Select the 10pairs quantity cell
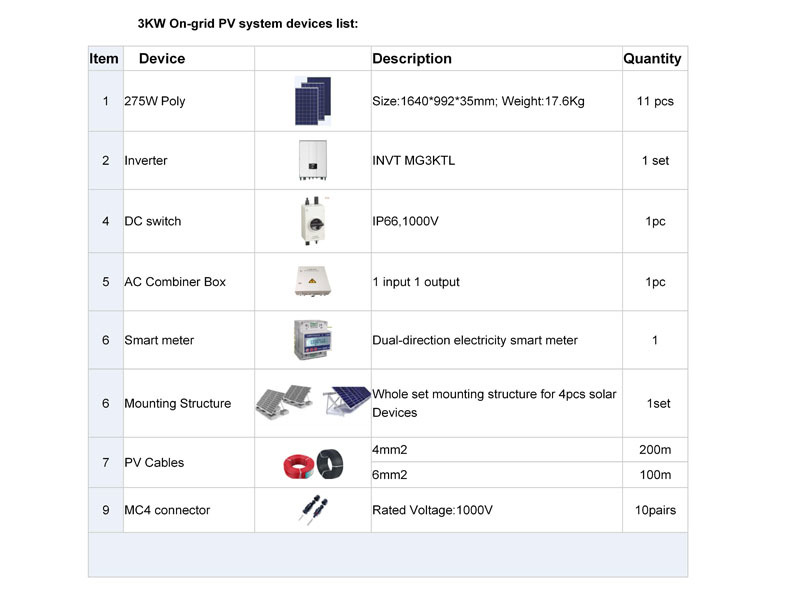This screenshot has height=590, width=800. coord(655,510)
